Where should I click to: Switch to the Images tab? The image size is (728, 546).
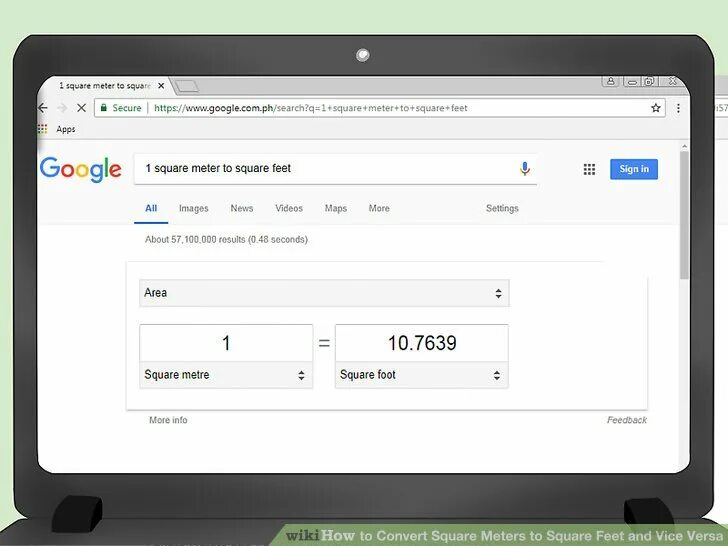(194, 208)
